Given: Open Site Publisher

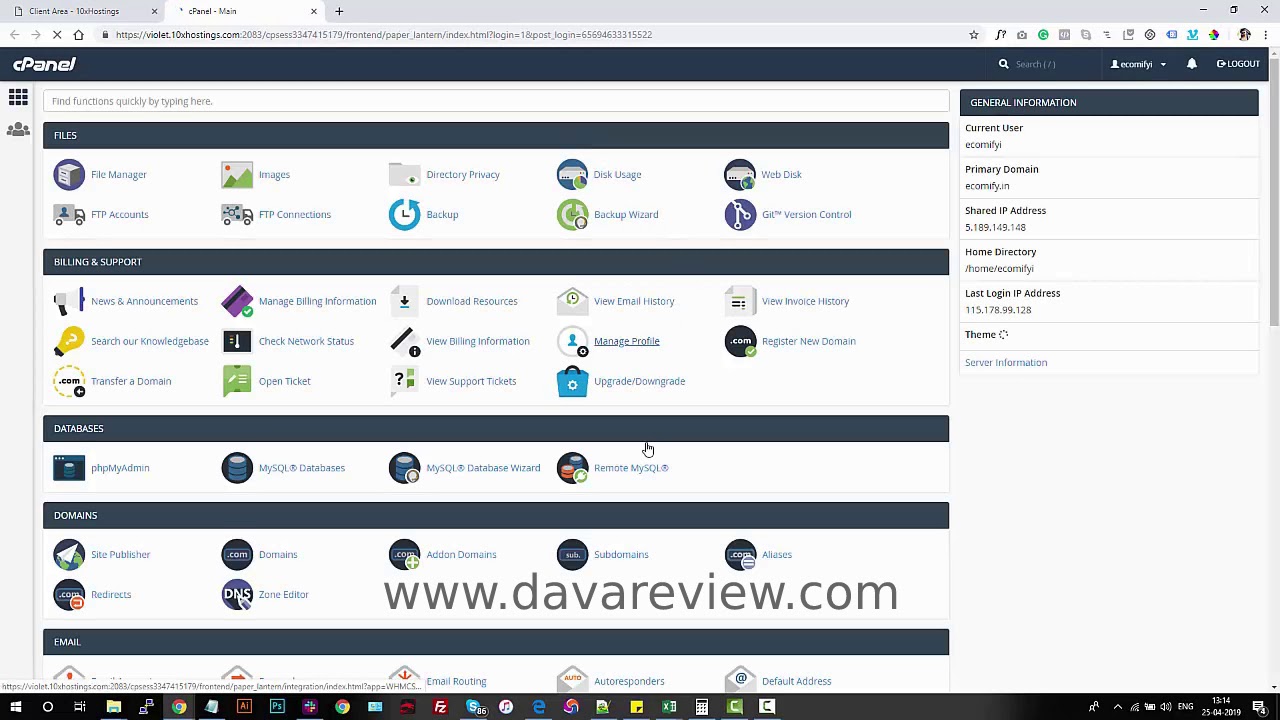Looking at the screenshot, I should (120, 554).
